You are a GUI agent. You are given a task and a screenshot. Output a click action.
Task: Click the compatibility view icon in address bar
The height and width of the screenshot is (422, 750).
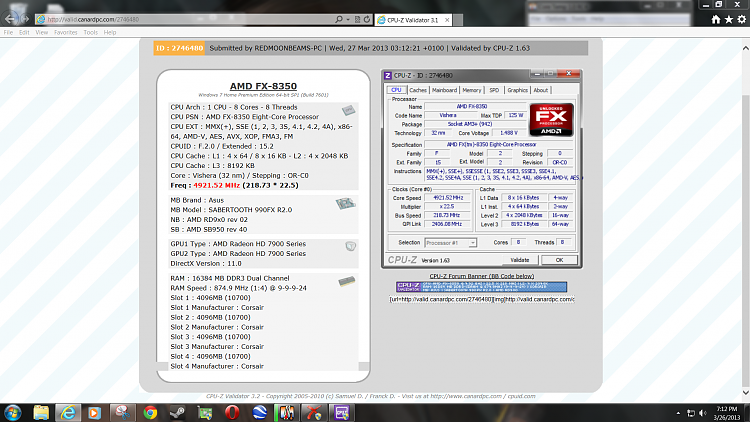click(357, 20)
